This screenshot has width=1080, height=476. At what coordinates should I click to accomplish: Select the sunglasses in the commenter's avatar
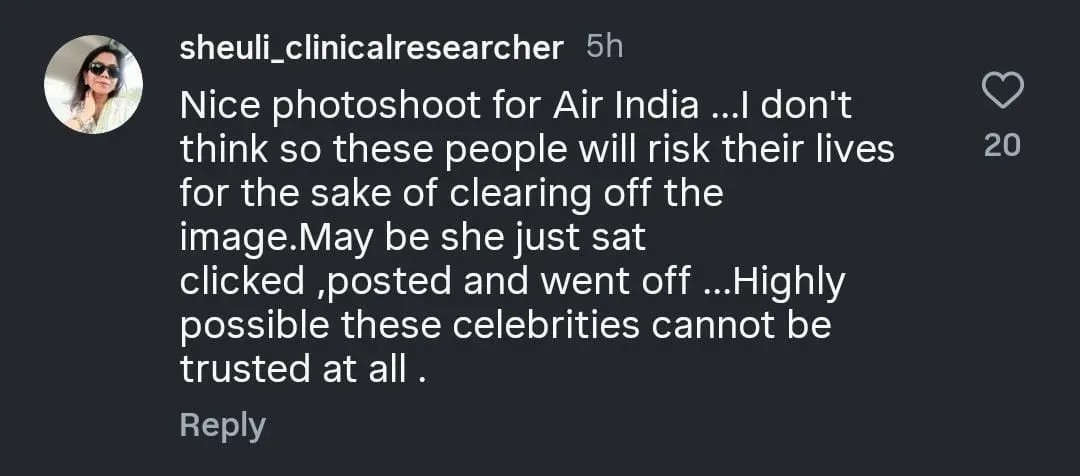click(x=104, y=69)
